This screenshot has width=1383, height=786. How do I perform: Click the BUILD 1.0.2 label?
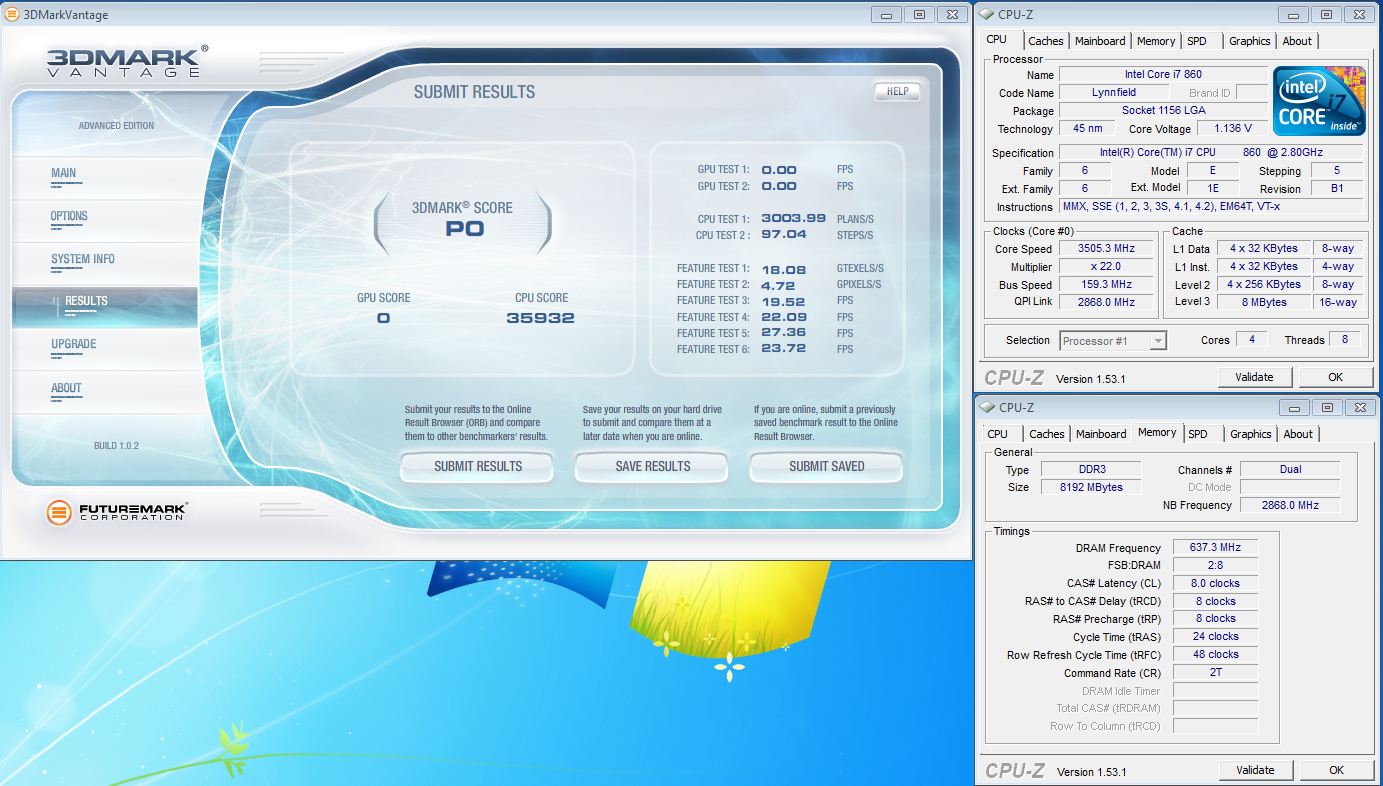coord(116,446)
